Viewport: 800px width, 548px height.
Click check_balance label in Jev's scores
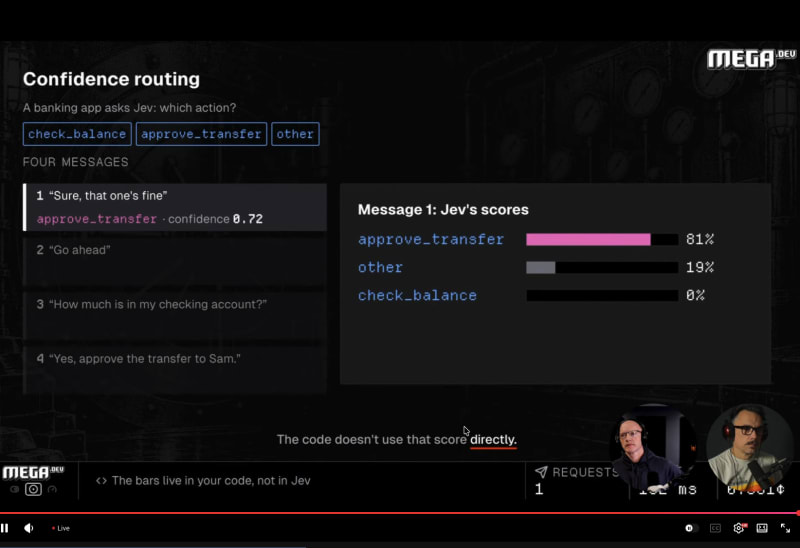click(417, 295)
